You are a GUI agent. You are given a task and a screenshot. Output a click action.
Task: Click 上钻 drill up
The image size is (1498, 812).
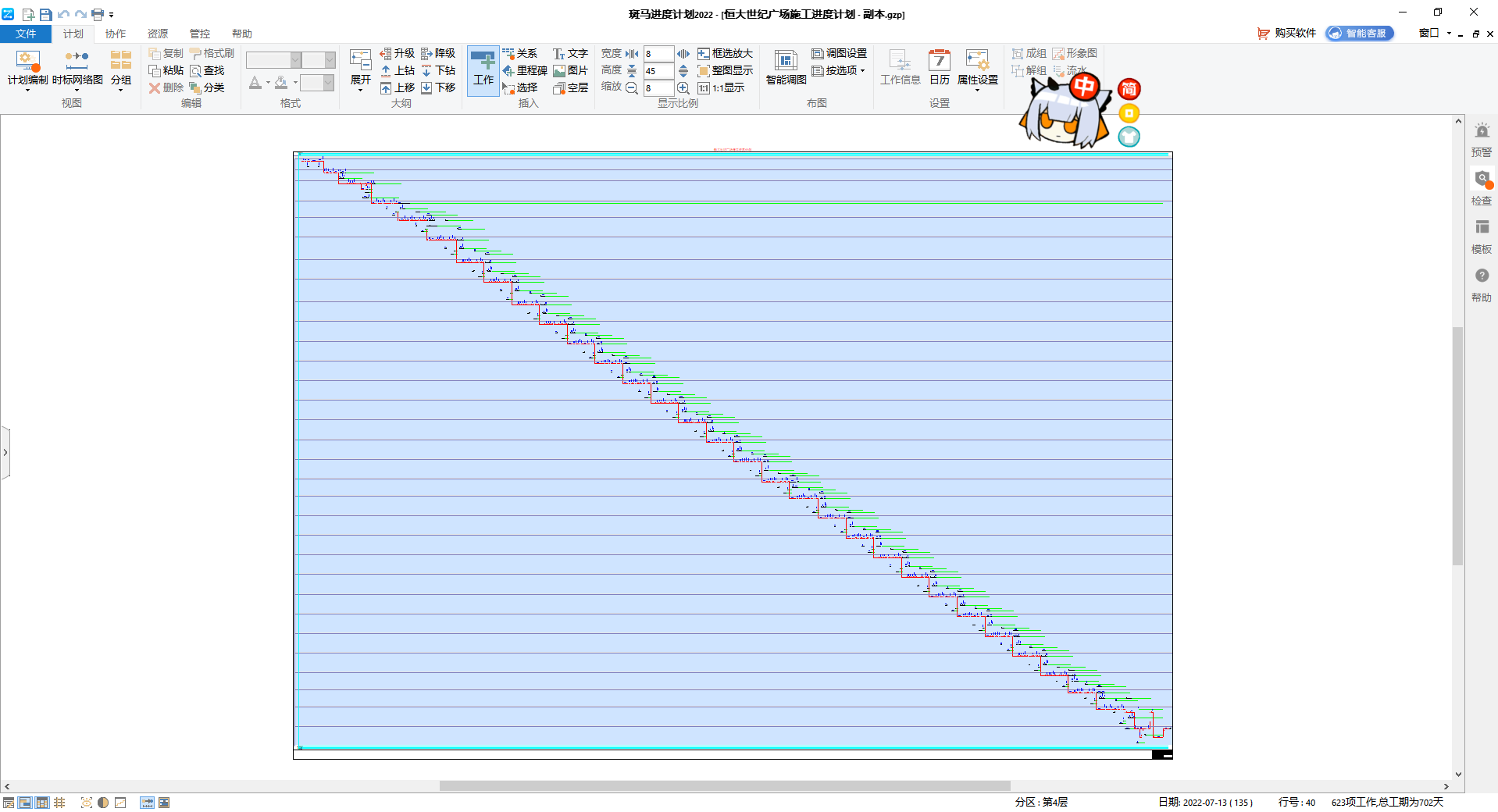397,70
